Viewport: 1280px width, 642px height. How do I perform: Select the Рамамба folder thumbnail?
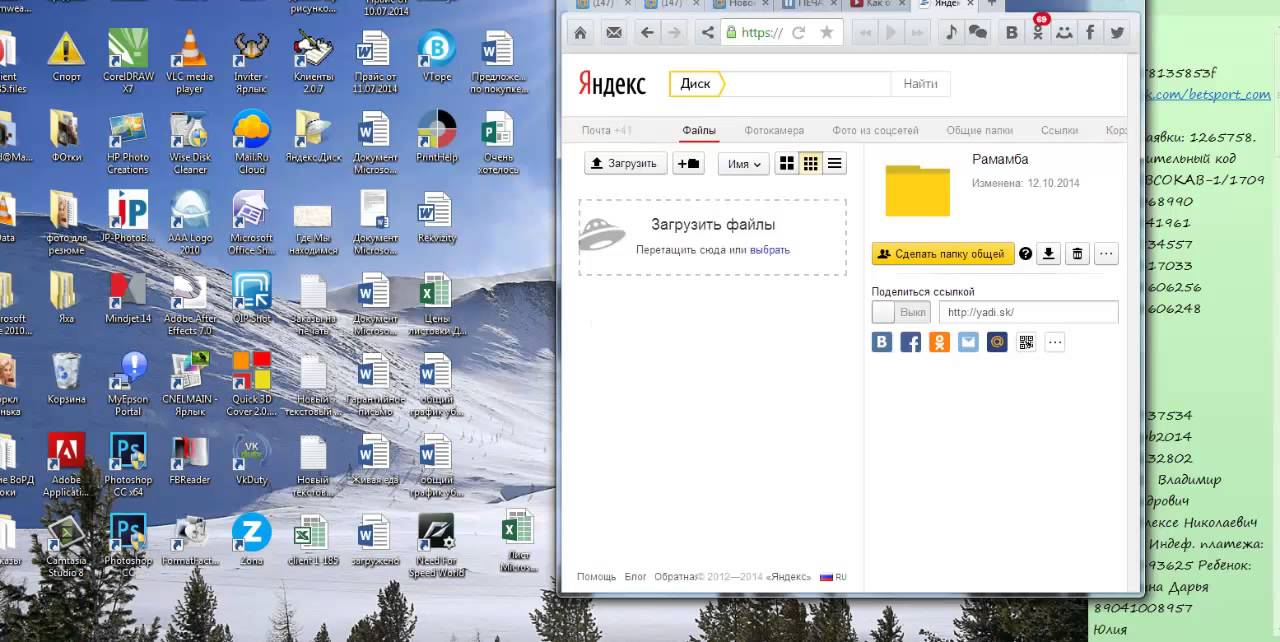(x=917, y=190)
